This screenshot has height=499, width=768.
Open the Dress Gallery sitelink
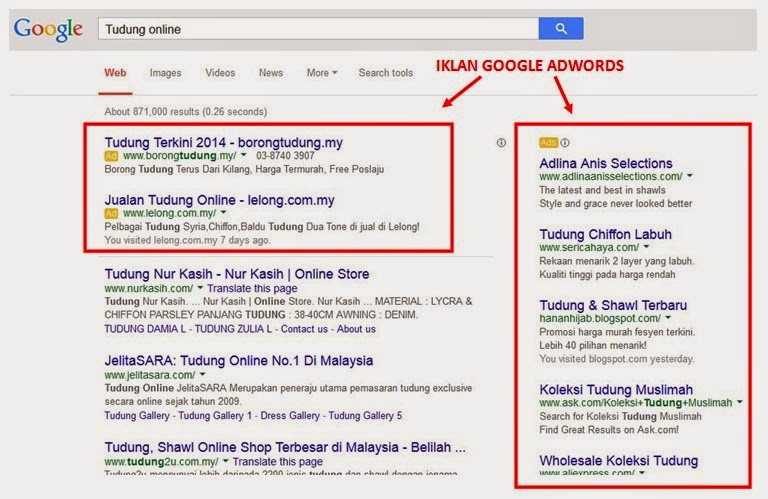point(290,416)
